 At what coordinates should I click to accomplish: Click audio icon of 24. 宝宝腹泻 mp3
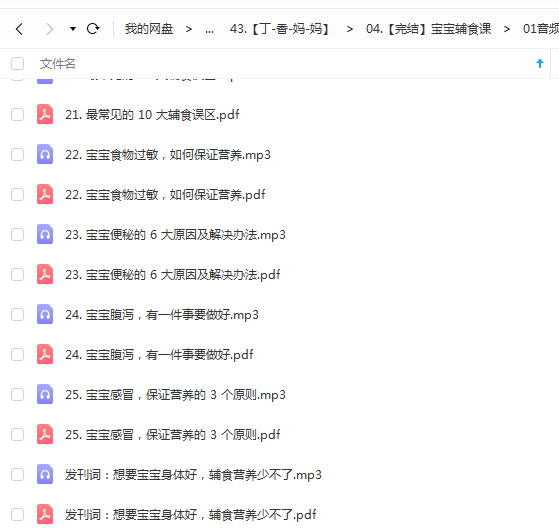(x=45, y=314)
